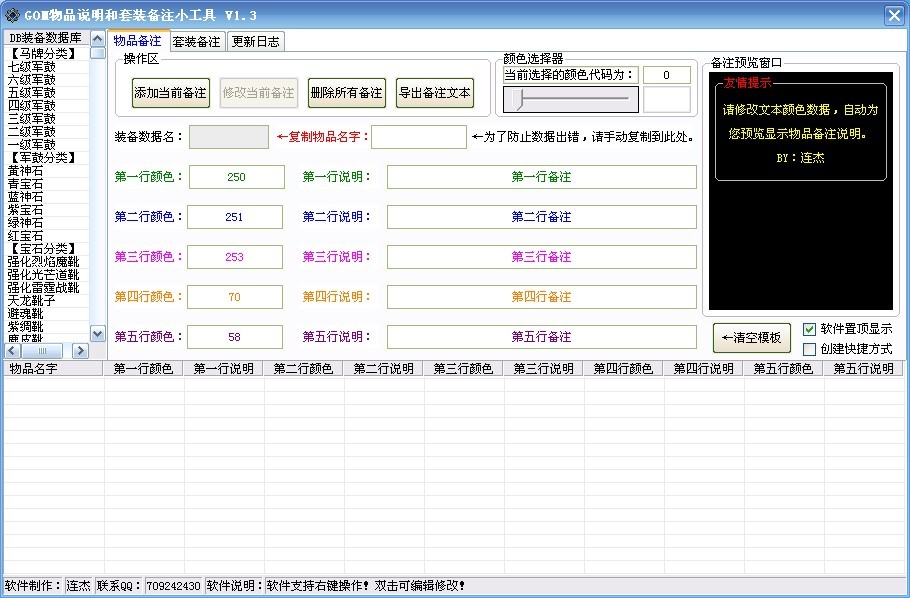910x598 pixels.
Task: Click the QQ number 709242430 in status bar
Action: coord(174,586)
